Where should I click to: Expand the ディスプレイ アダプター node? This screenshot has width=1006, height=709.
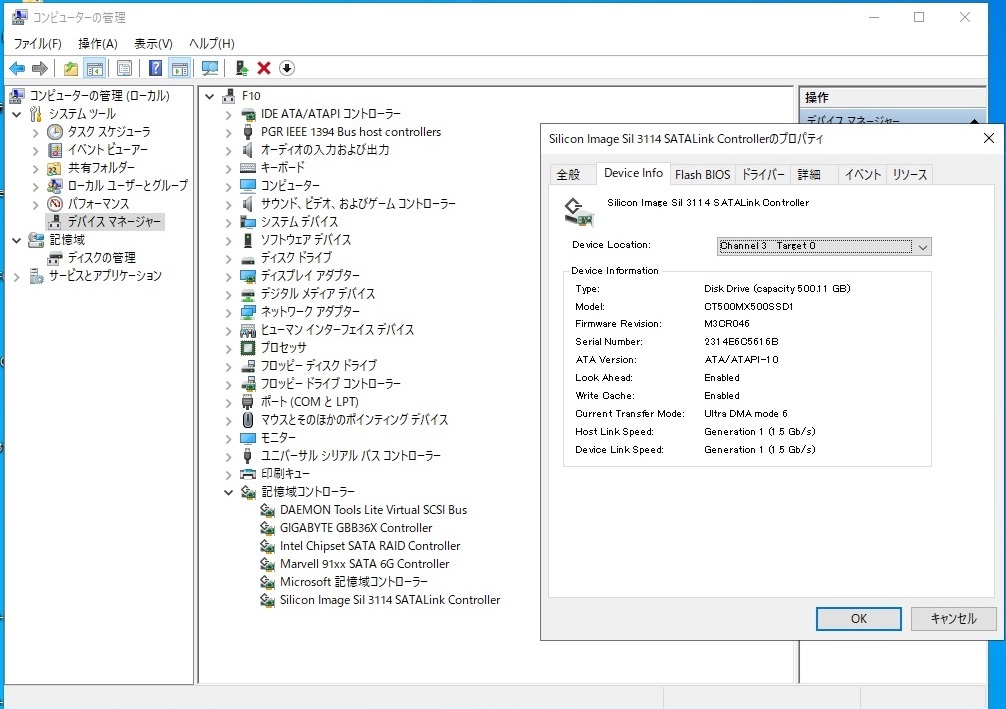pyautogui.click(x=228, y=277)
